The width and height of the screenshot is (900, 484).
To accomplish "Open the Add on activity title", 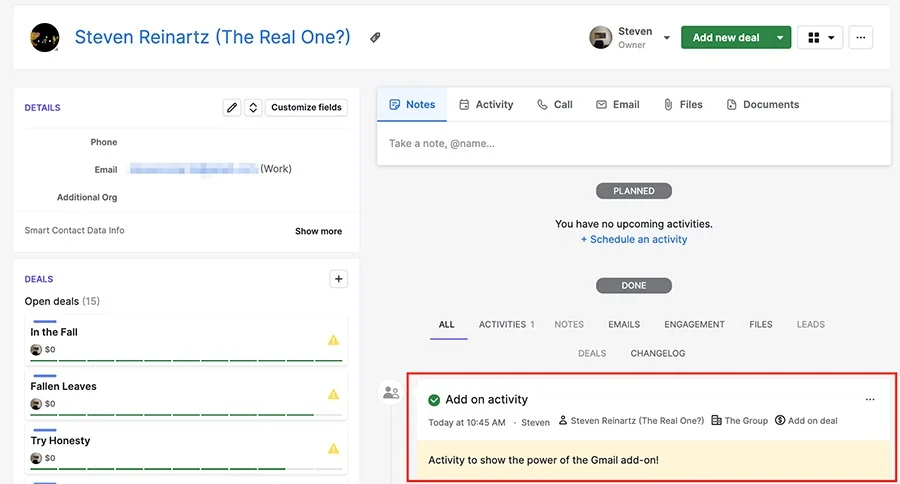I will pos(487,400).
